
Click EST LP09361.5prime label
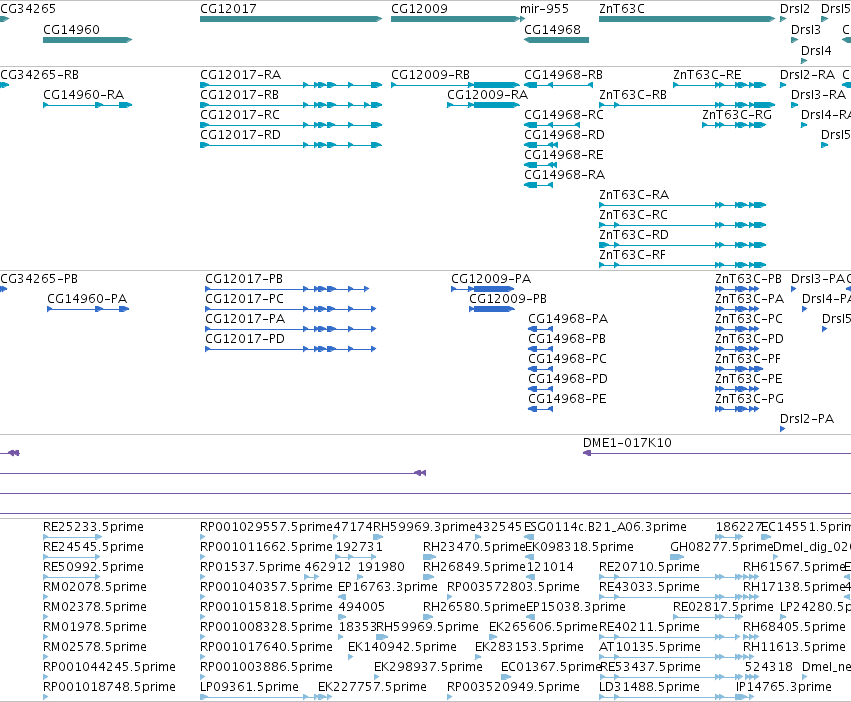coord(249,687)
